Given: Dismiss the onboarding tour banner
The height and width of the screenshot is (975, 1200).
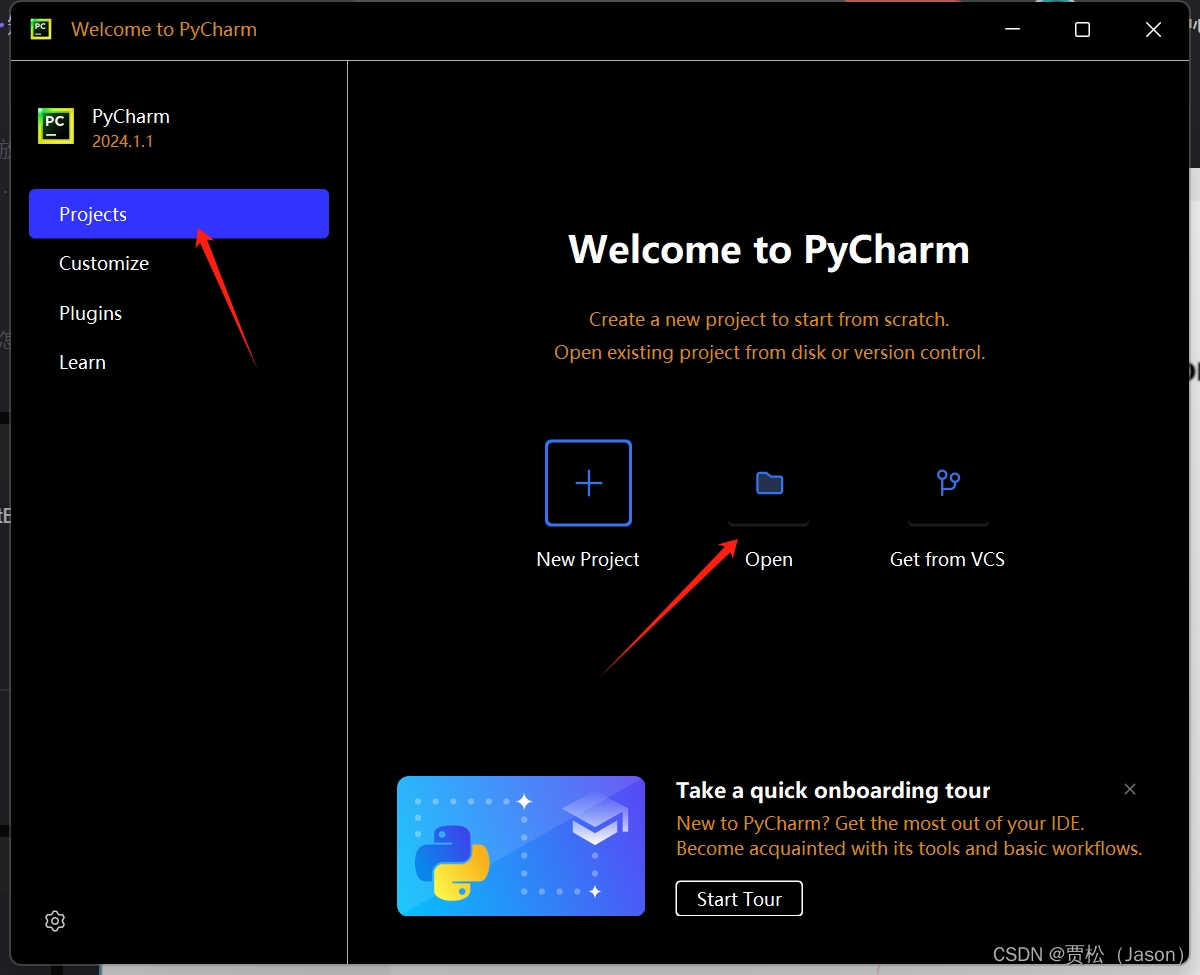Looking at the screenshot, I should [1130, 789].
